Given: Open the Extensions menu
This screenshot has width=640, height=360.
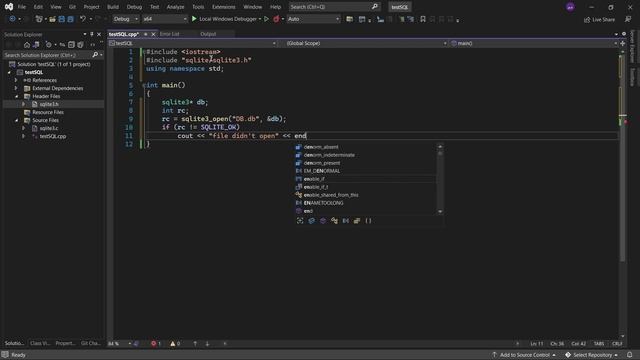Looking at the screenshot, I should point(223,7).
